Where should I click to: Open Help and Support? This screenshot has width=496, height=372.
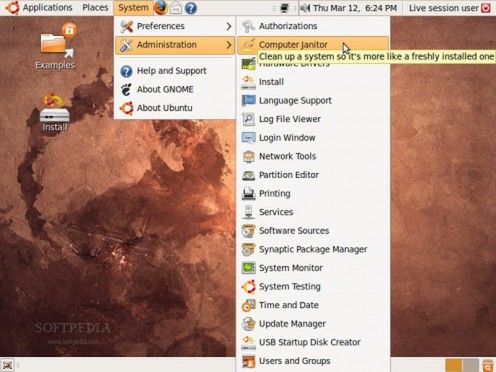tap(175, 71)
